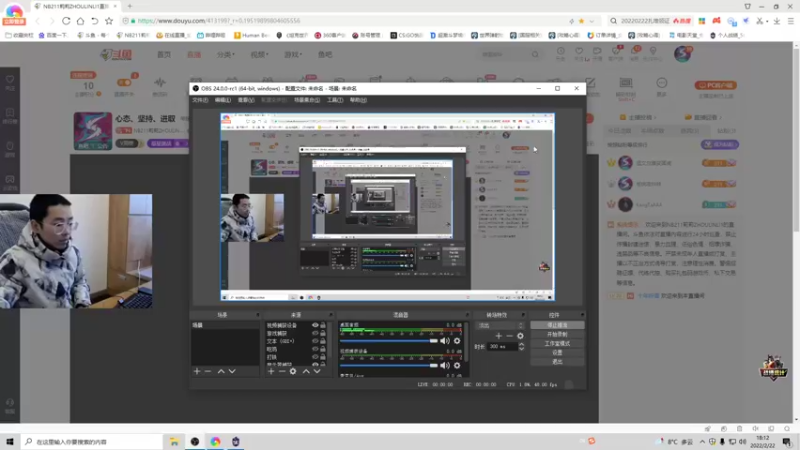Toggle visibility of 视频捕获设备 source

click(x=315, y=325)
